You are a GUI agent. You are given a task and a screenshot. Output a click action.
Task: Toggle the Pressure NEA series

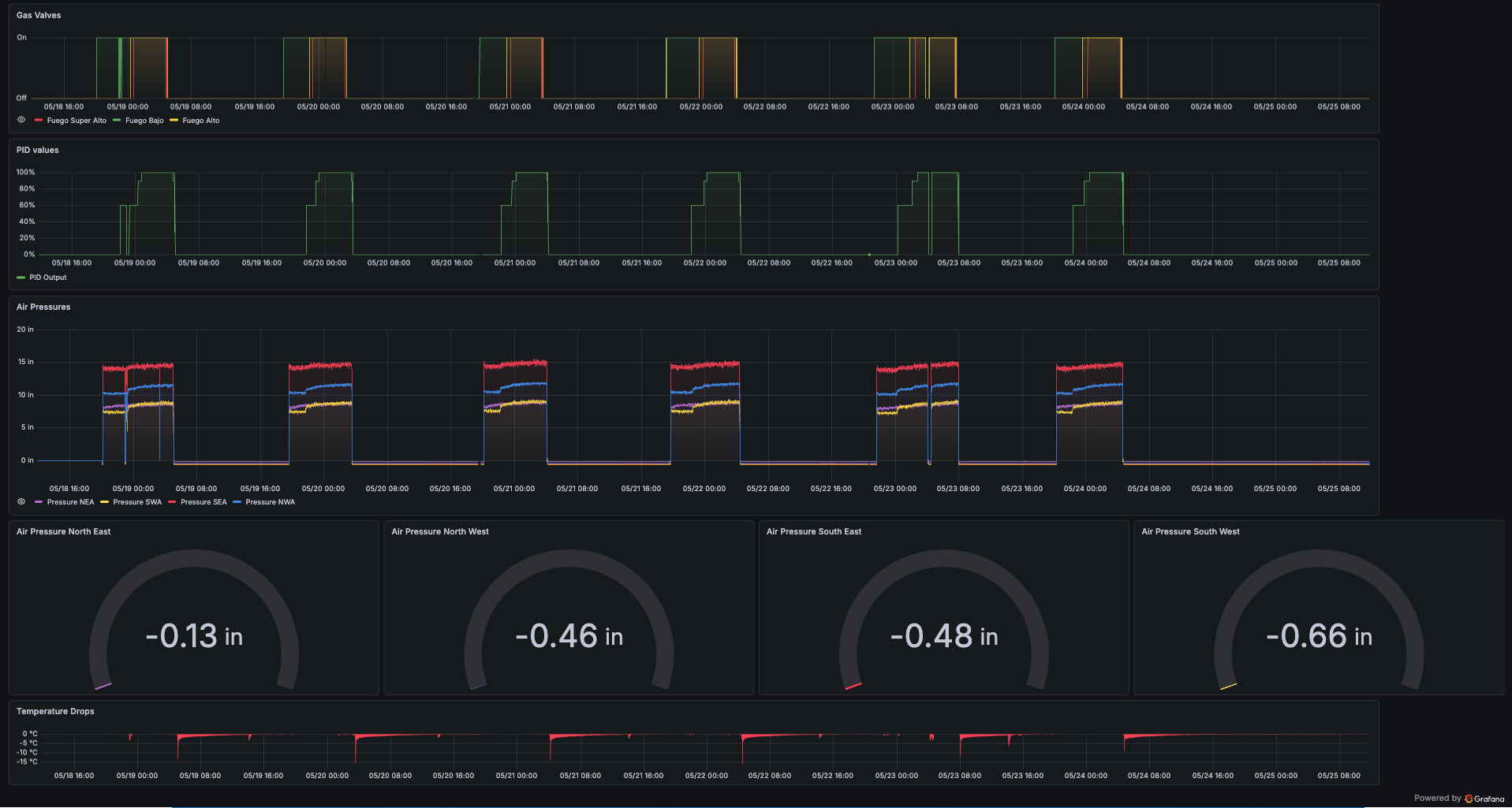(x=70, y=502)
